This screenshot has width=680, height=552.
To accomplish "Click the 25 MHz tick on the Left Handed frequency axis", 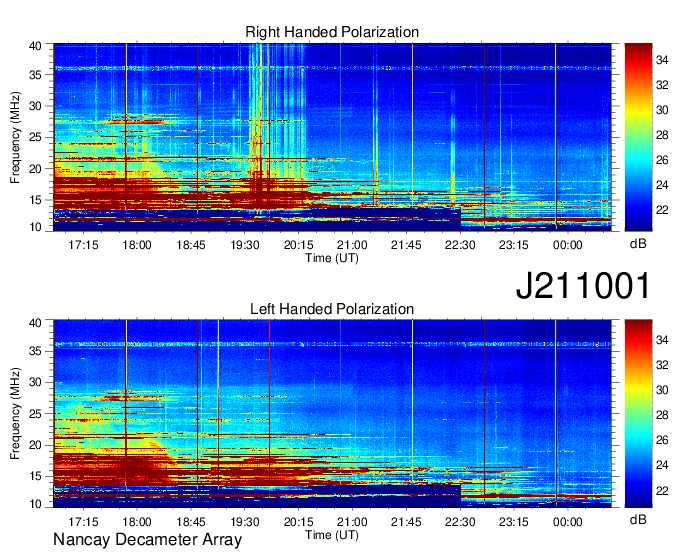I will [36, 414].
